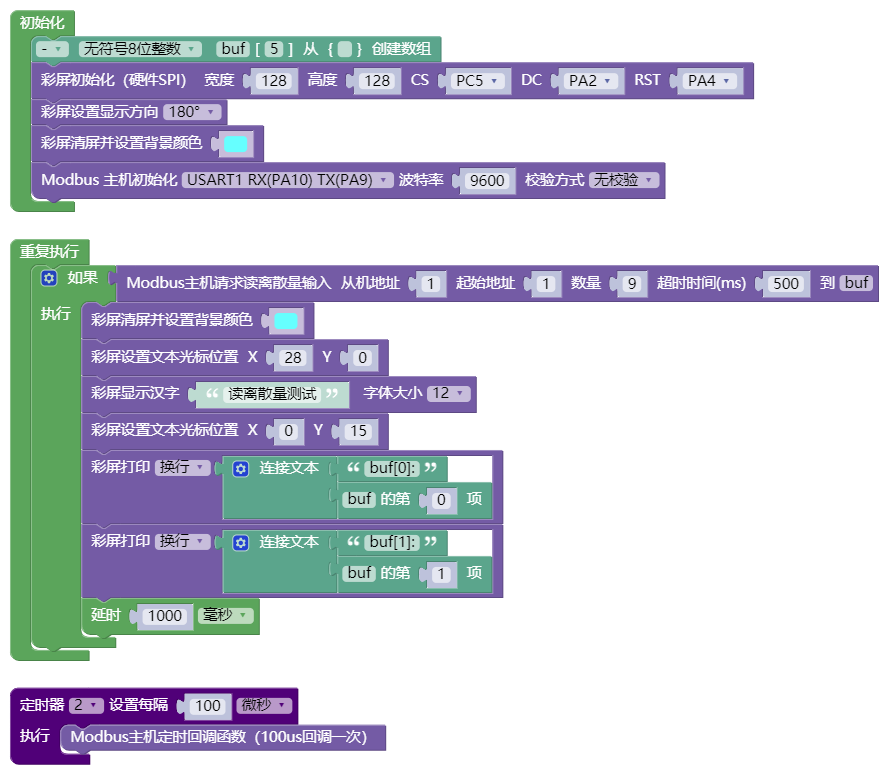Select the 180° display direction dropdown
The width and height of the screenshot is (889, 775).
point(192,112)
